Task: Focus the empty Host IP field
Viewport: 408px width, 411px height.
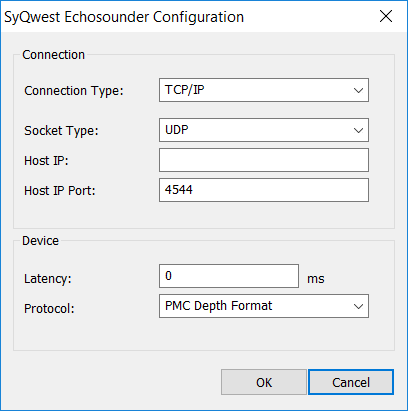Action: [x=264, y=160]
